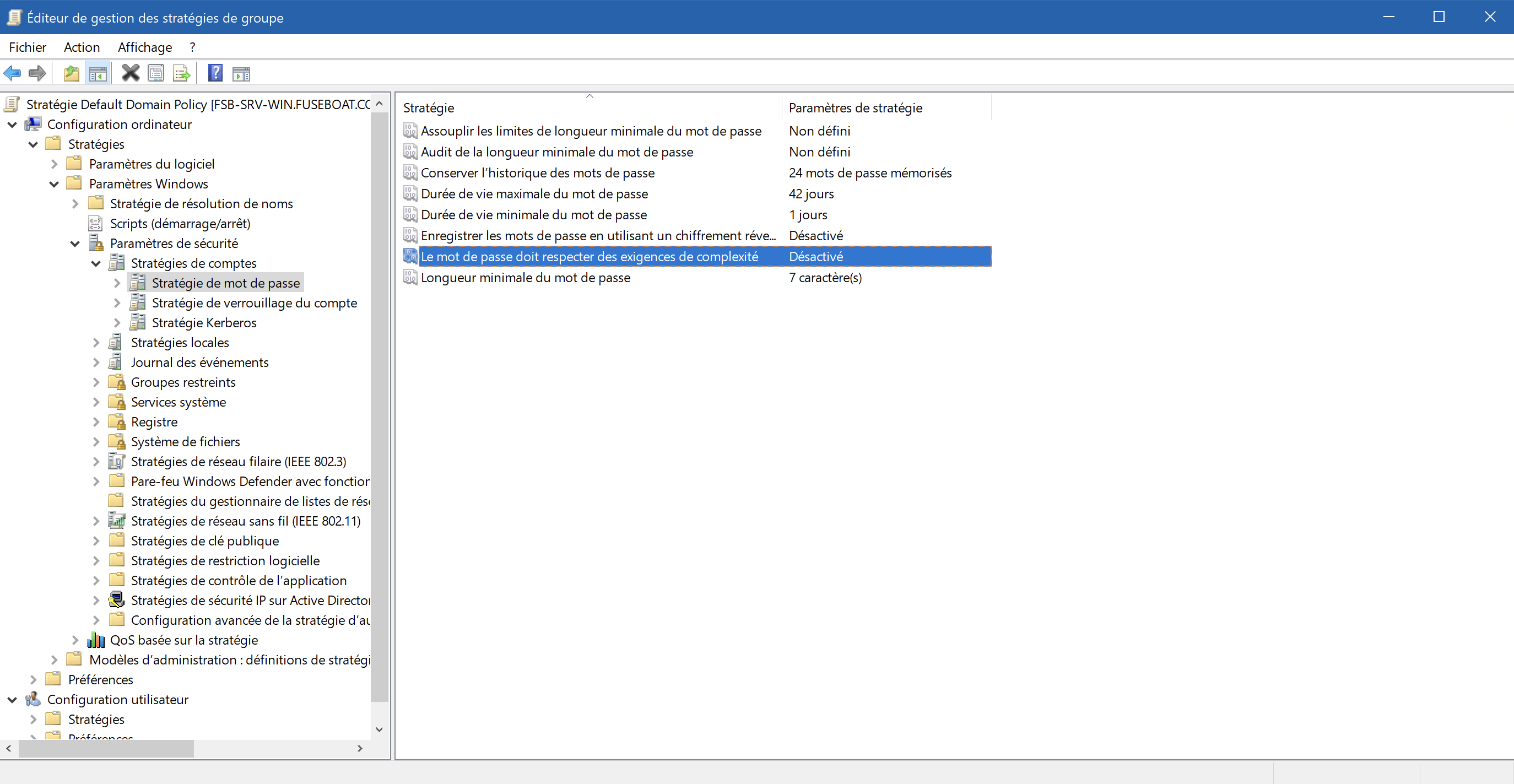Toggle the console tree pane icon
This screenshot has width=1514, height=784.
click(98, 73)
